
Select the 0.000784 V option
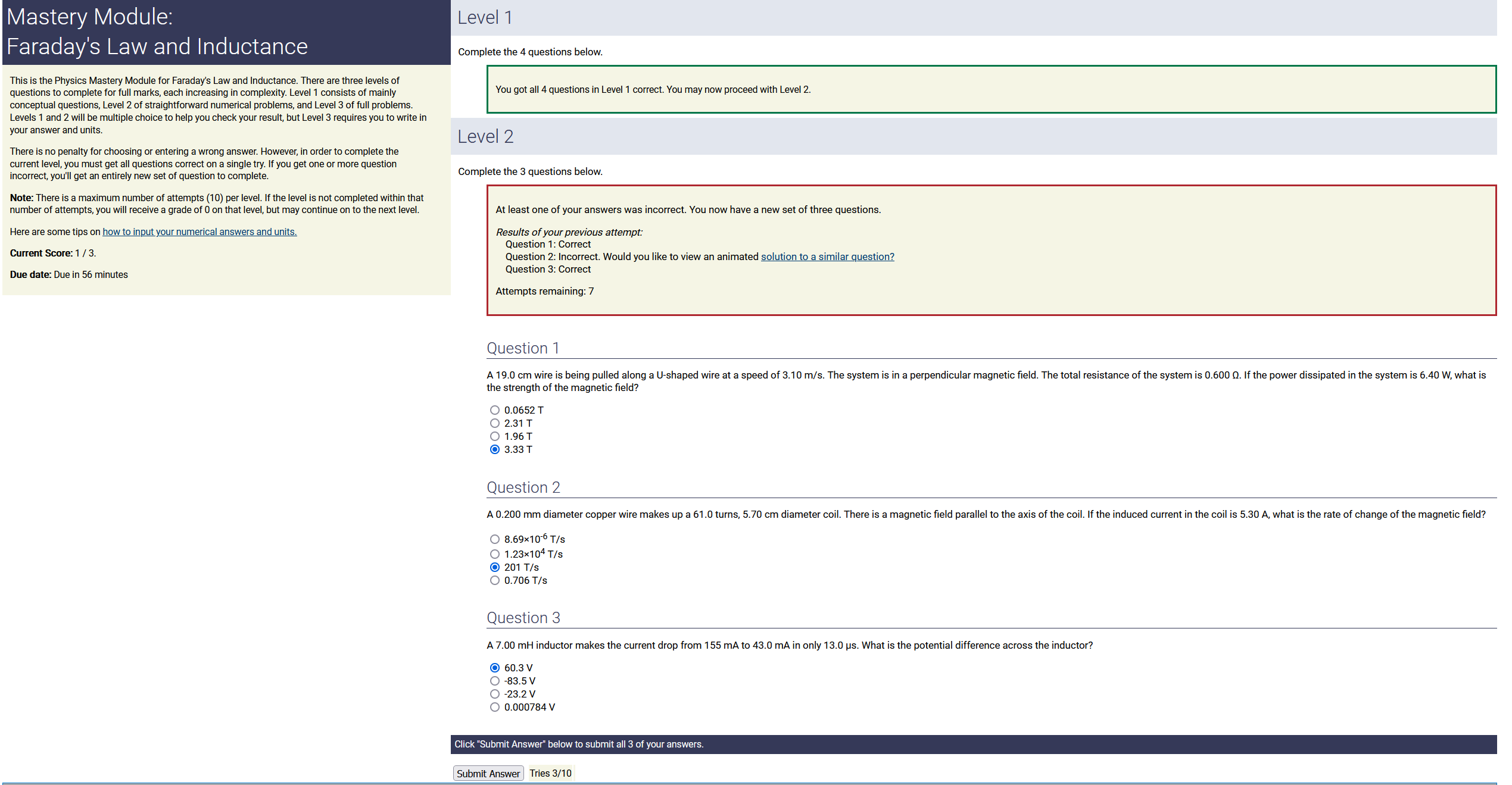coord(494,707)
